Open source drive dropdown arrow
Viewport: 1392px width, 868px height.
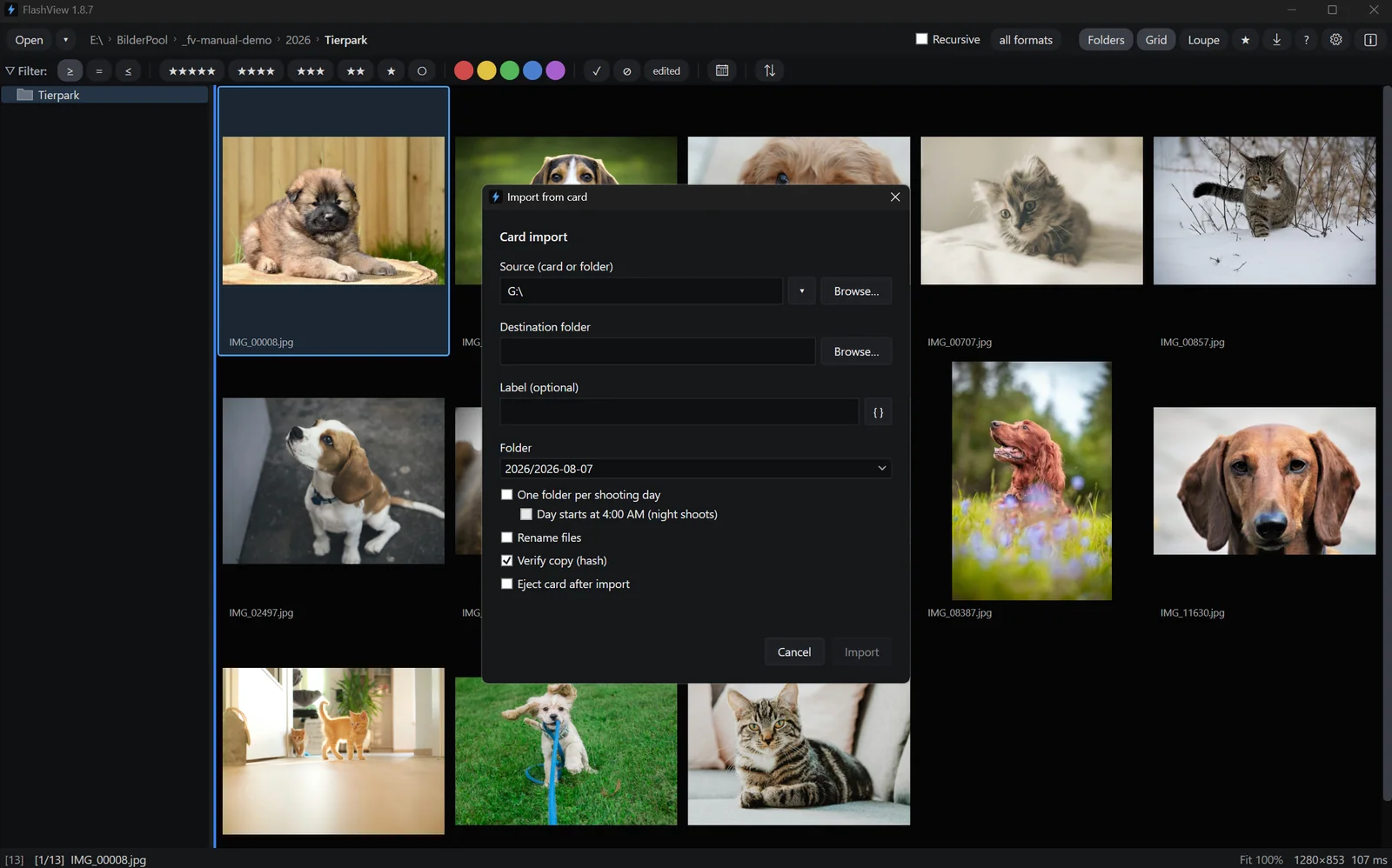click(x=801, y=291)
